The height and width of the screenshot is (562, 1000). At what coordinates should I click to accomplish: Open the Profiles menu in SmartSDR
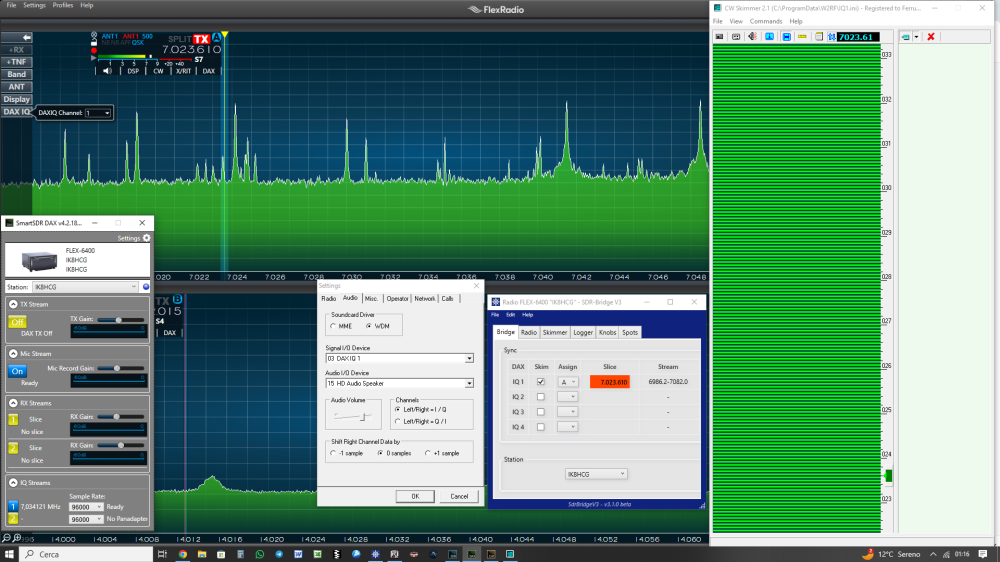62,5
